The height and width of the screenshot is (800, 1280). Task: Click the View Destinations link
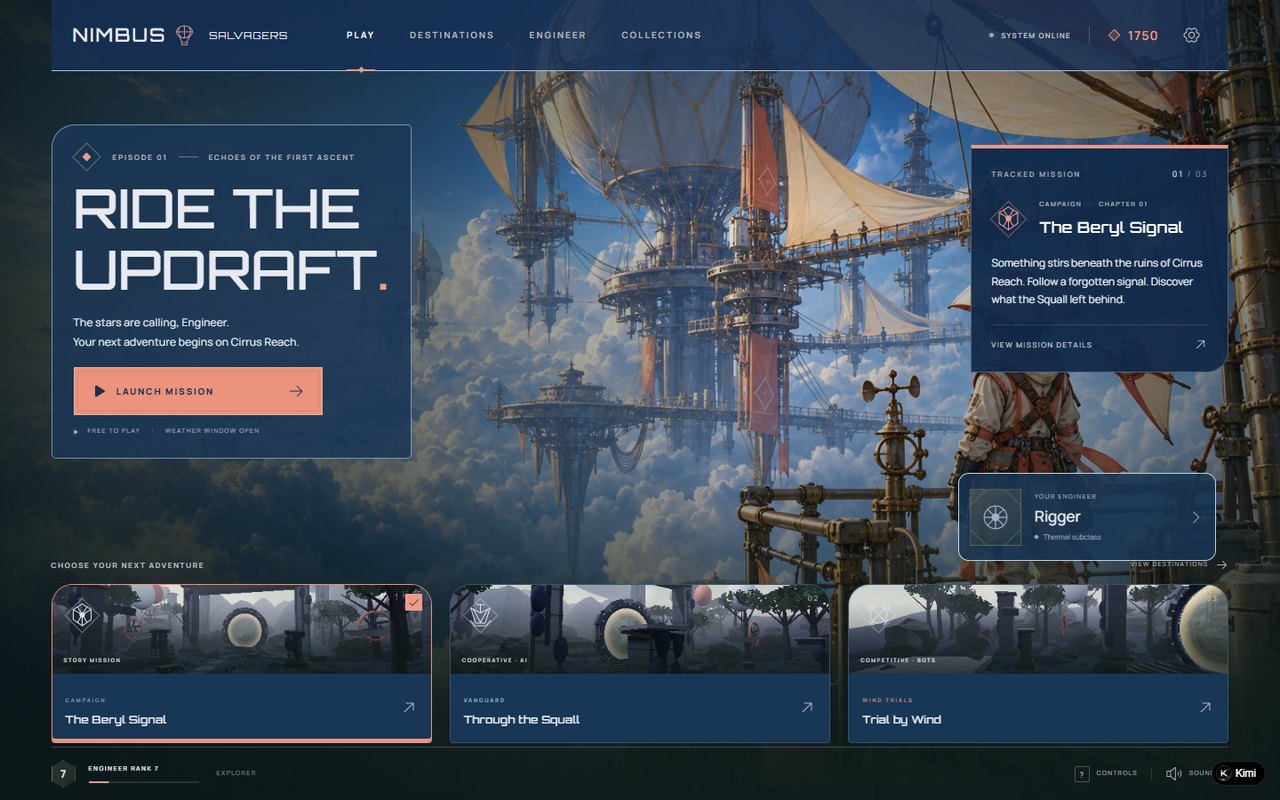[x=1178, y=564]
